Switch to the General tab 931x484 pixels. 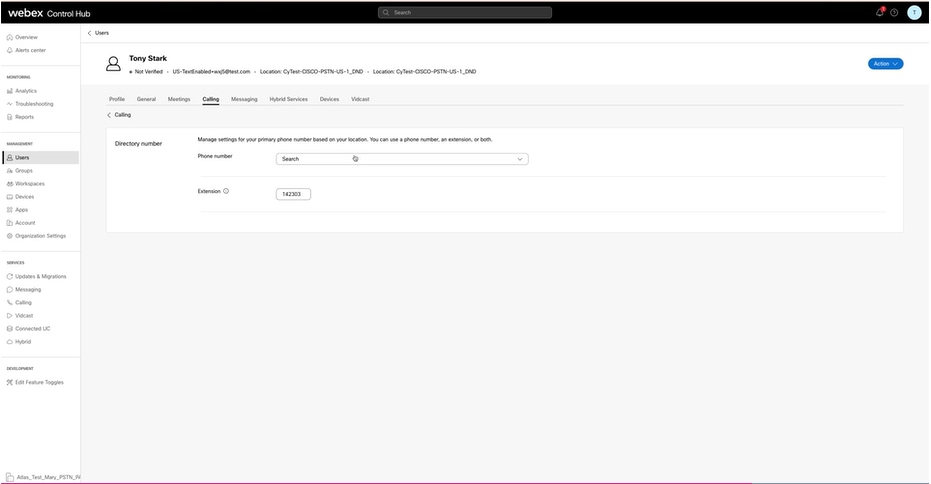(146, 99)
